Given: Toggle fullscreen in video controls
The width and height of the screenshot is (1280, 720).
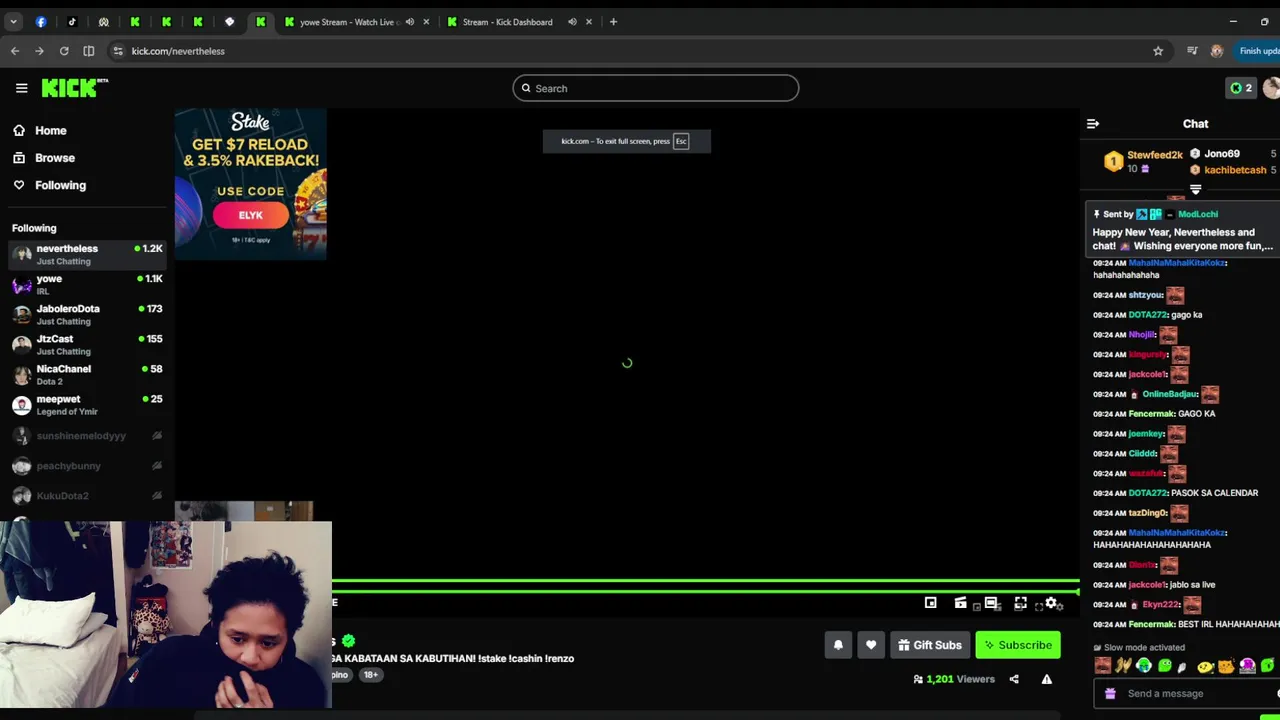Looking at the screenshot, I should (x=1021, y=603).
